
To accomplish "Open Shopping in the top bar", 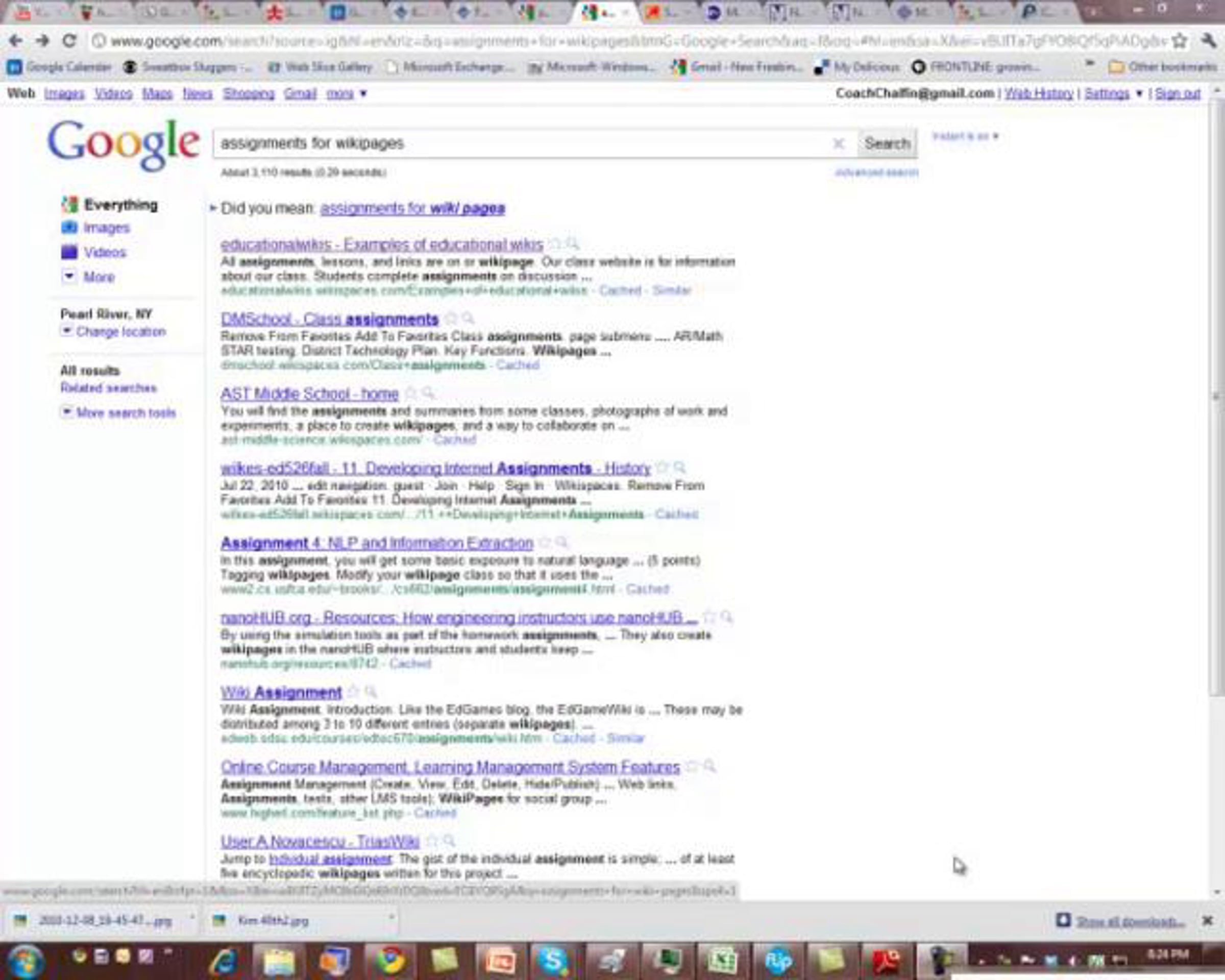I will click(248, 93).
